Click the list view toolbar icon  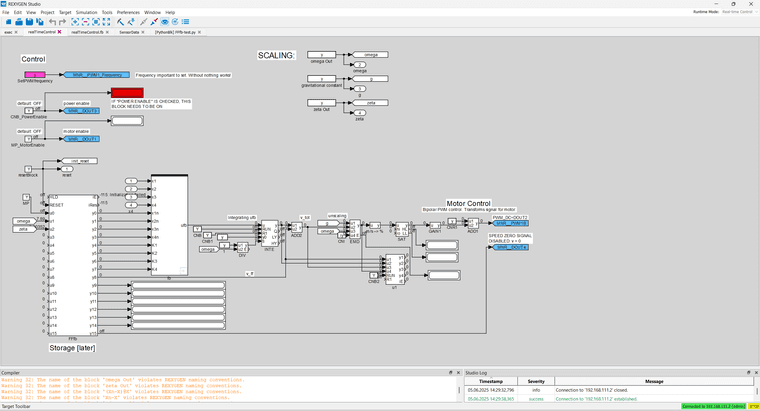pyautogui.click(x=185, y=22)
